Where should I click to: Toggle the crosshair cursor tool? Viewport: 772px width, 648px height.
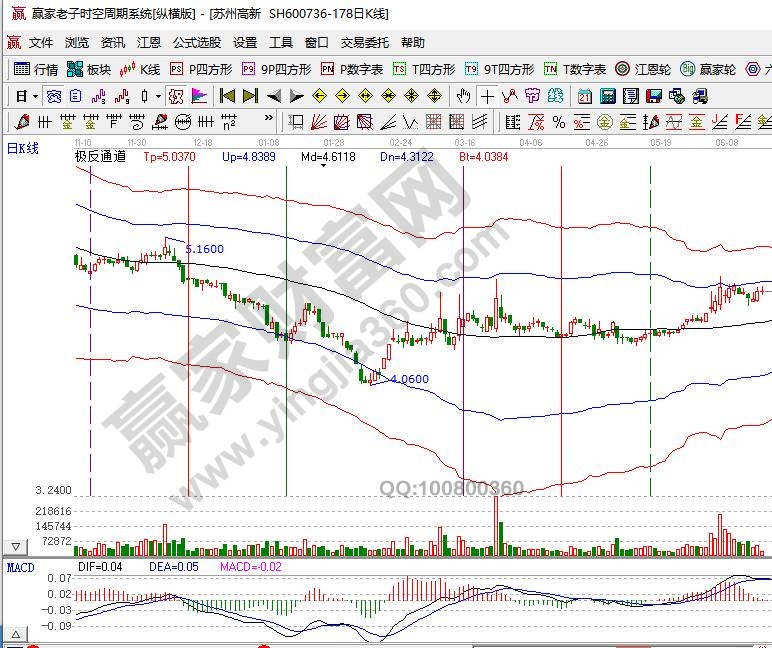[487, 96]
